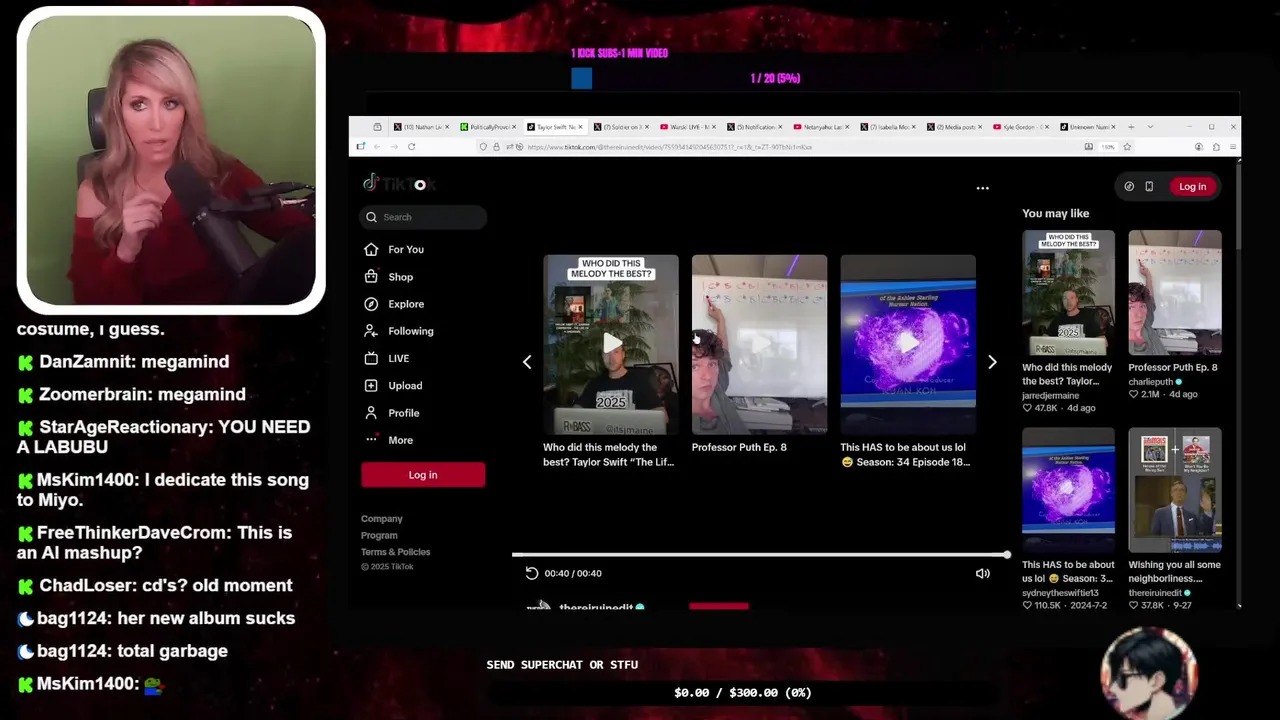Open a new browser tab with plus icon
1280x720 pixels.
pos(1131,127)
